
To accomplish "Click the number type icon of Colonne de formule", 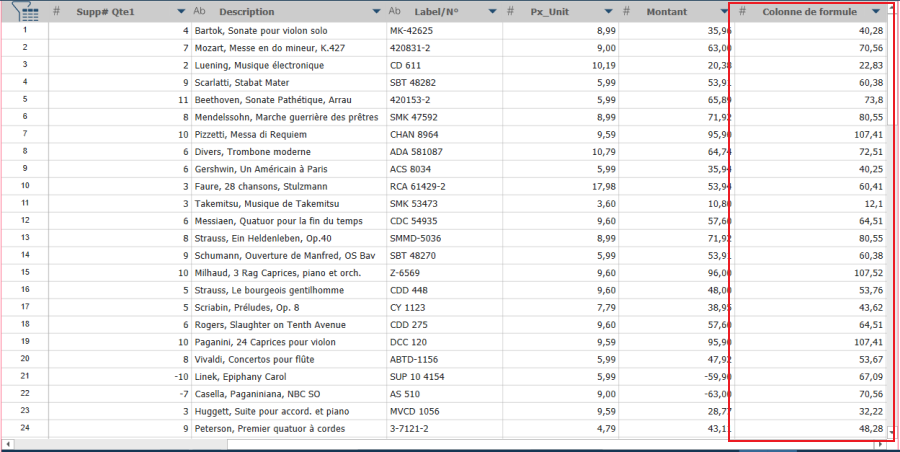I will pos(742,11).
